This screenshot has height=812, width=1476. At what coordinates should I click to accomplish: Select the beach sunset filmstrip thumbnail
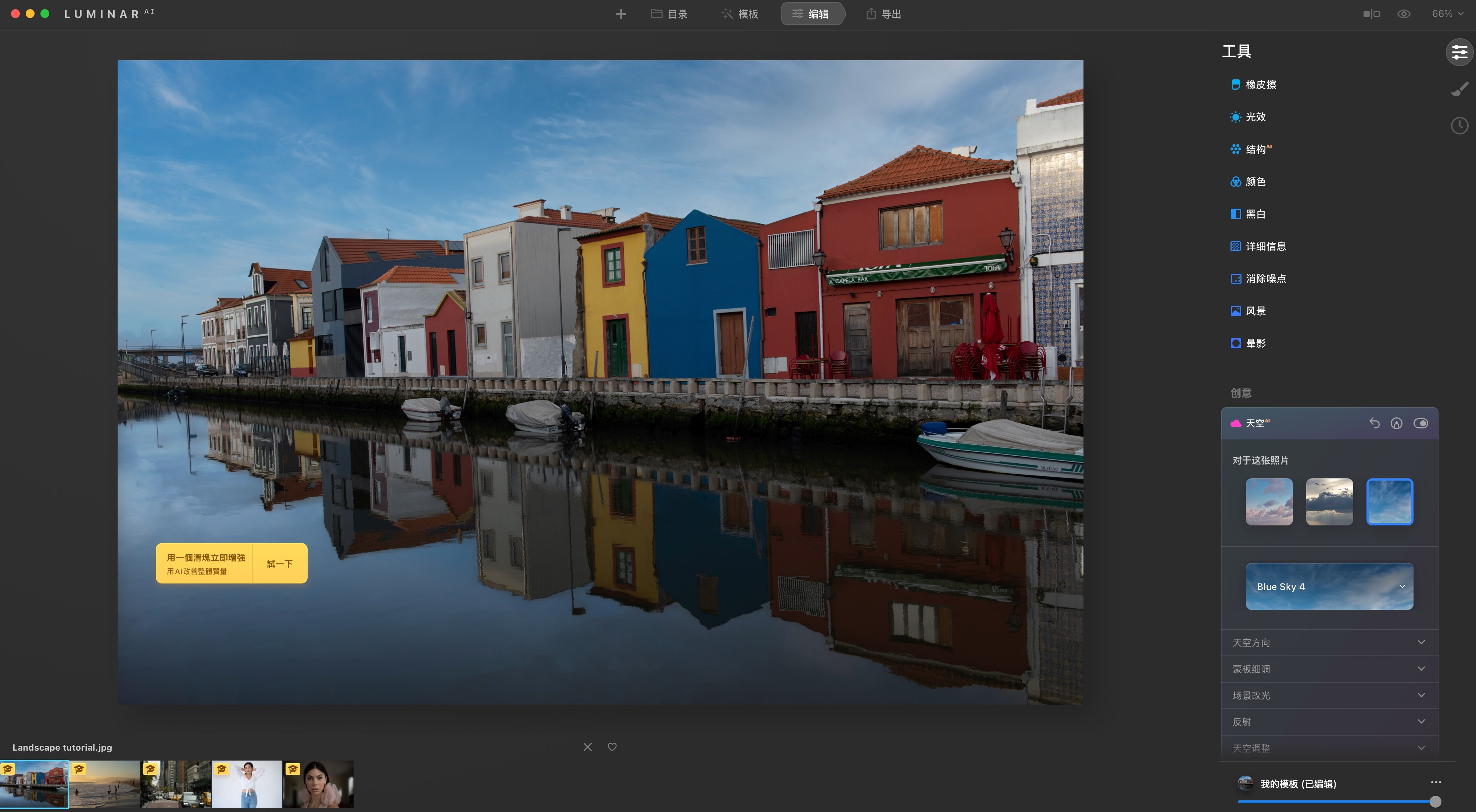[x=105, y=784]
